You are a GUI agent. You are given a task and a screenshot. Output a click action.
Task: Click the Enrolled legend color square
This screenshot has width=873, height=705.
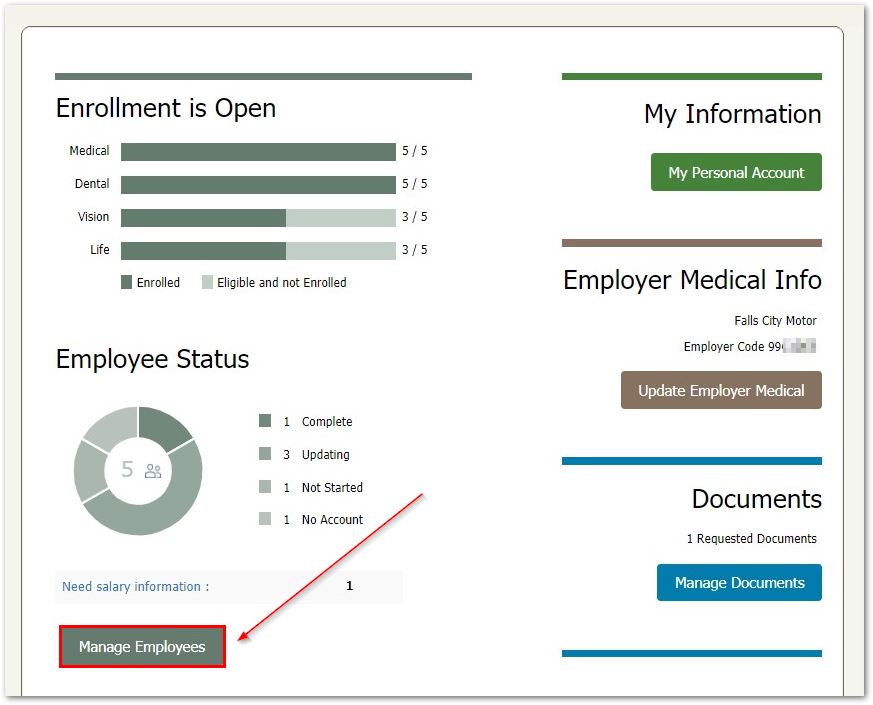pyautogui.click(x=127, y=283)
